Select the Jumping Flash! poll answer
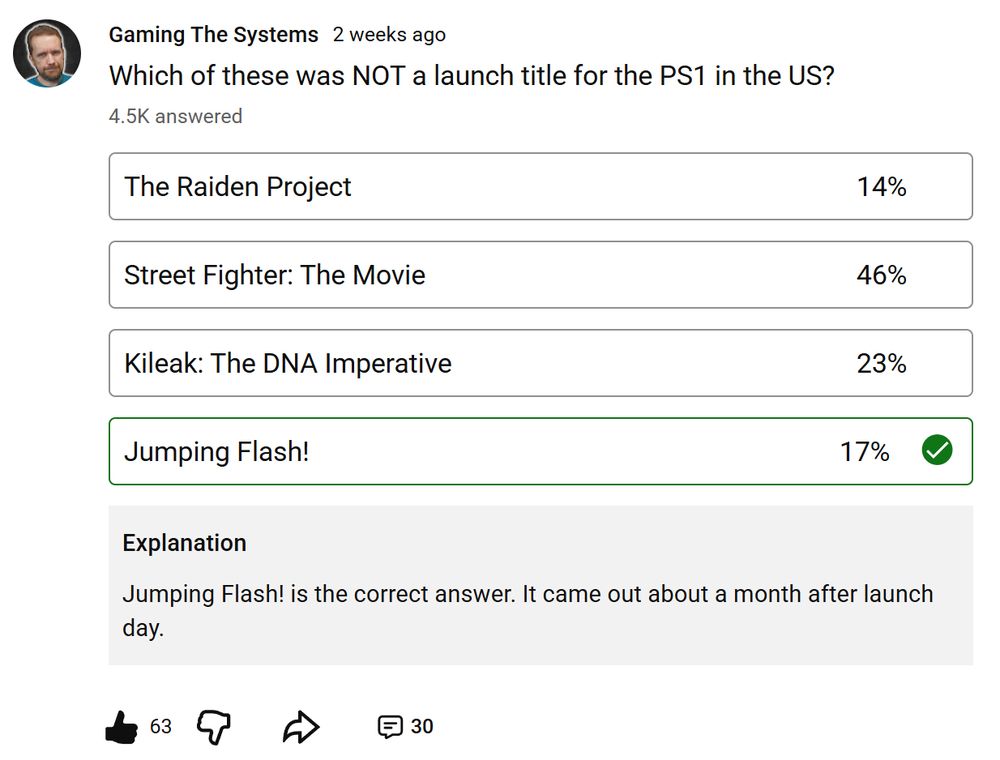The height and width of the screenshot is (760, 1000). (540, 451)
